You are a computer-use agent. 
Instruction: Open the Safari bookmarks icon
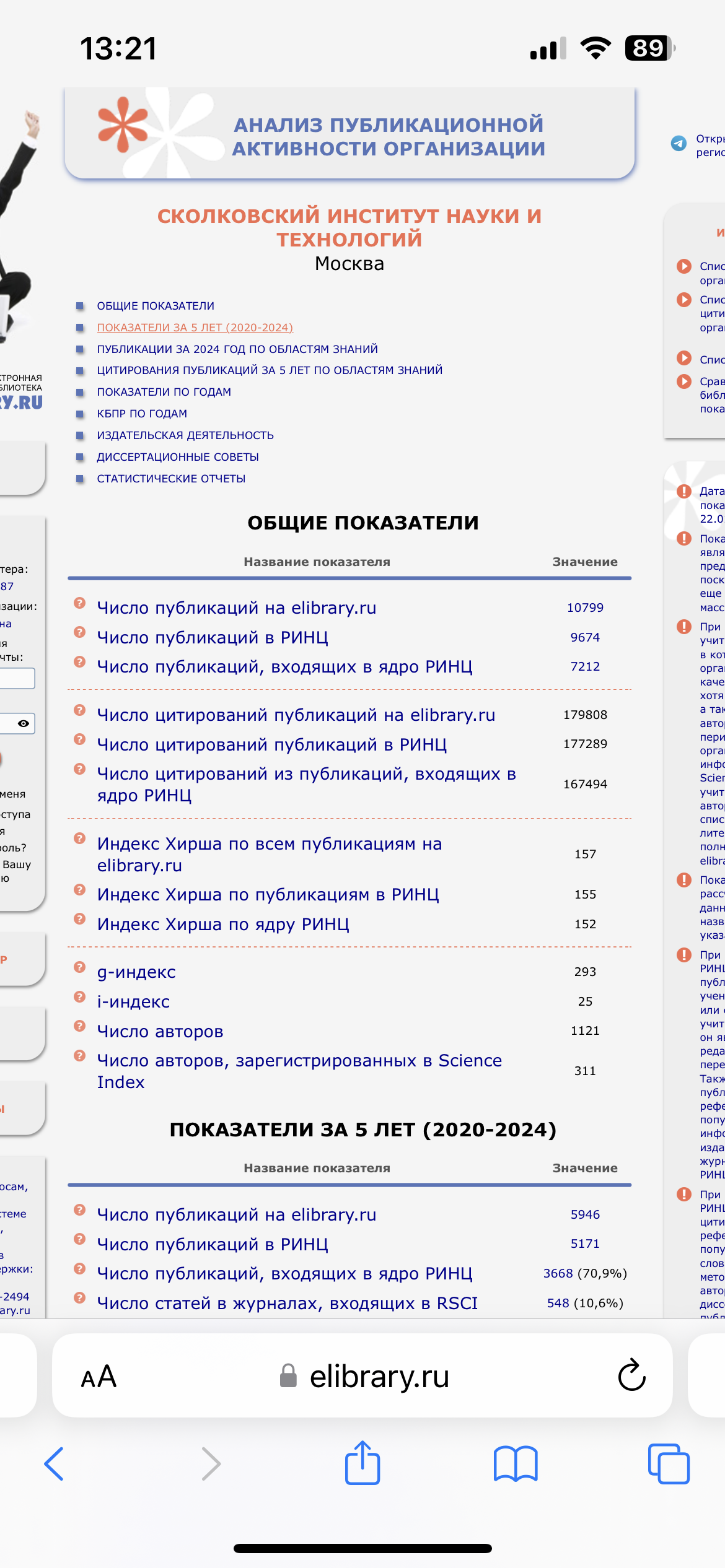(516, 1464)
